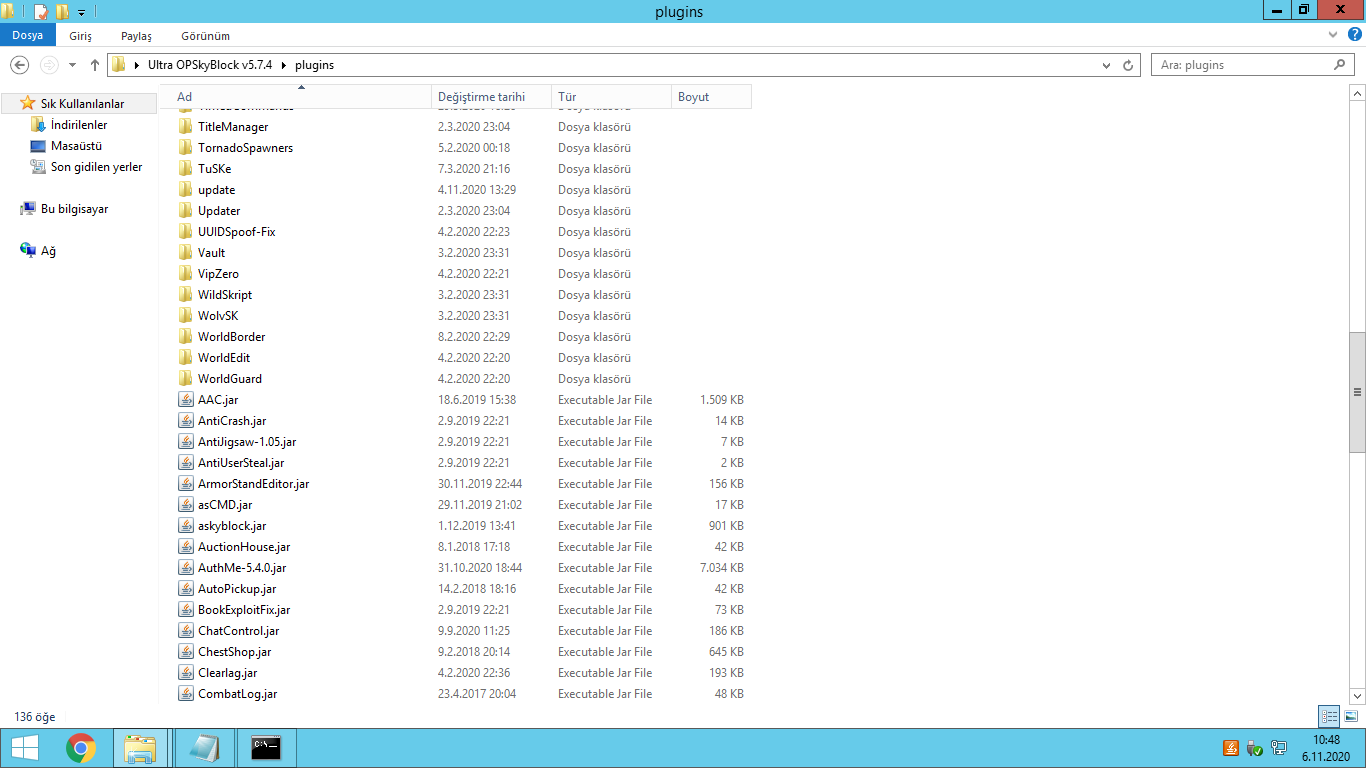Image resolution: width=1366 pixels, height=768 pixels.
Task: Sort by Değiştirme tarihi column header
Action: (x=492, y=97)
